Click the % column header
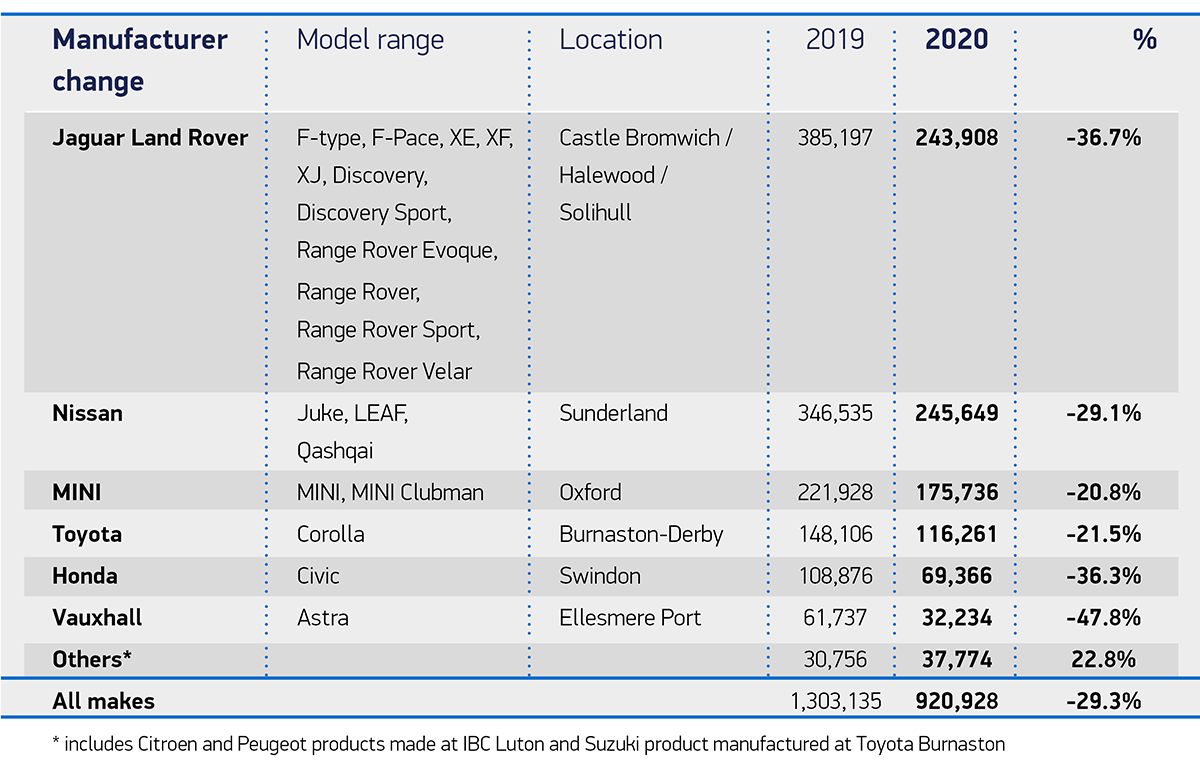 [1144, 40]
